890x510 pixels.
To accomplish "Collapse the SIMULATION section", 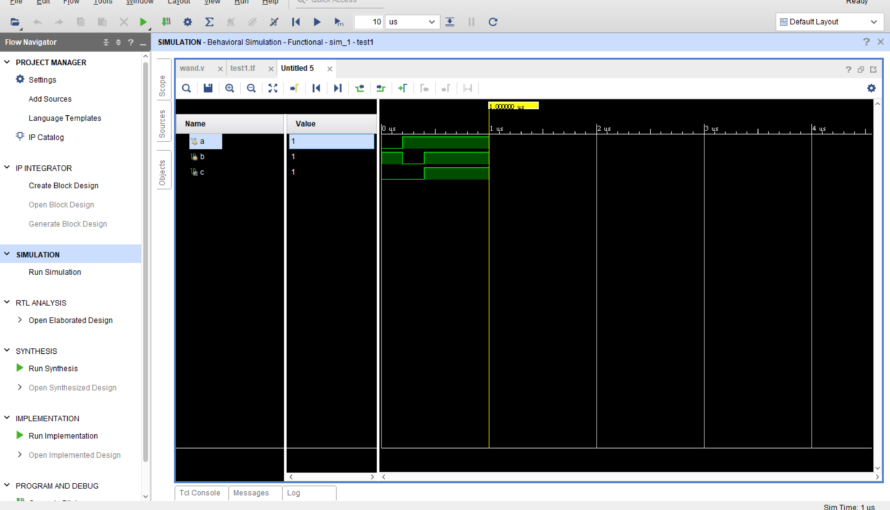I will (x=7, y=254).
